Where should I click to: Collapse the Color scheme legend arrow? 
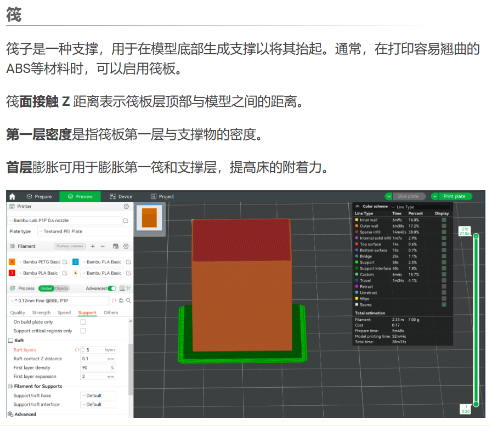(x=357, y=206)
